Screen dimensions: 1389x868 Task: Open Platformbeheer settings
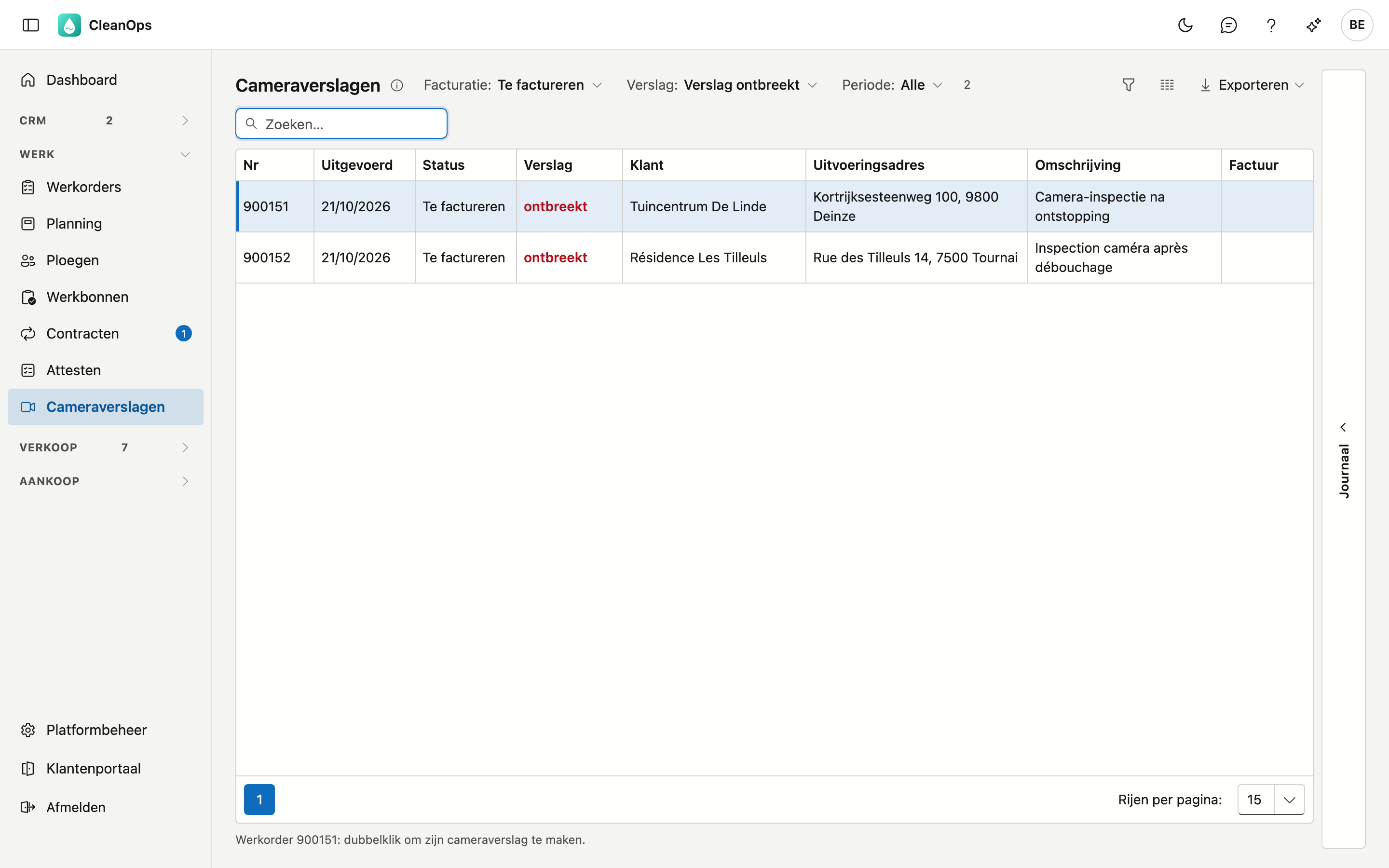click(x=105, y=730)
